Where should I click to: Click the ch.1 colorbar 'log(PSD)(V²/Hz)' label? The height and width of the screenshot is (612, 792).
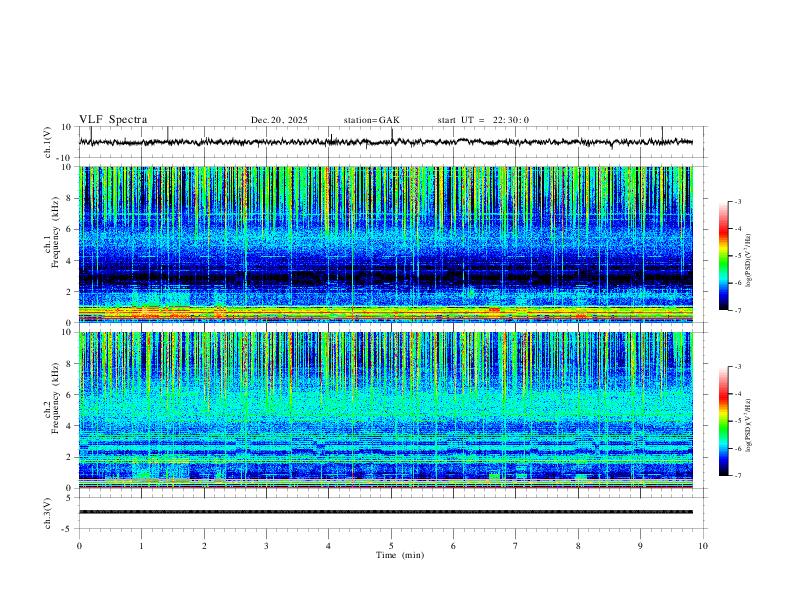click(749, 261)
